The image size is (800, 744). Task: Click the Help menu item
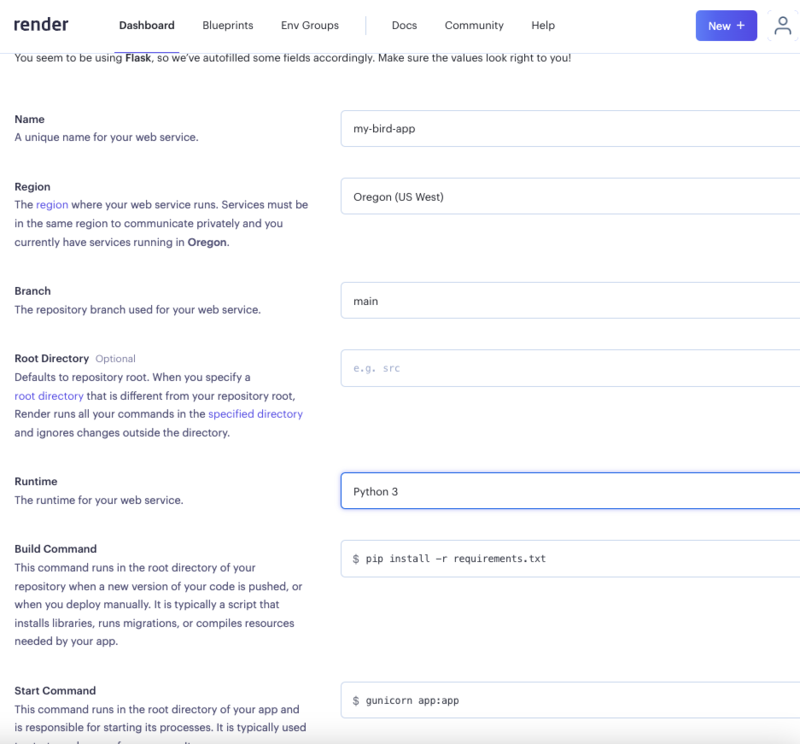click(x=543, y=26)
